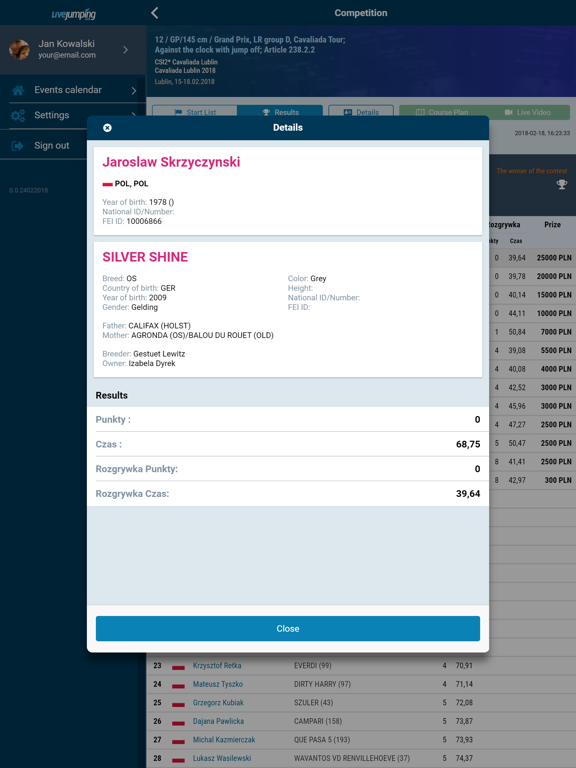Viewport: 576px width, 768px height.
Task: Click the rider name Jaroslaw Skrzyczynski
Action: click(x=171, y=162)
